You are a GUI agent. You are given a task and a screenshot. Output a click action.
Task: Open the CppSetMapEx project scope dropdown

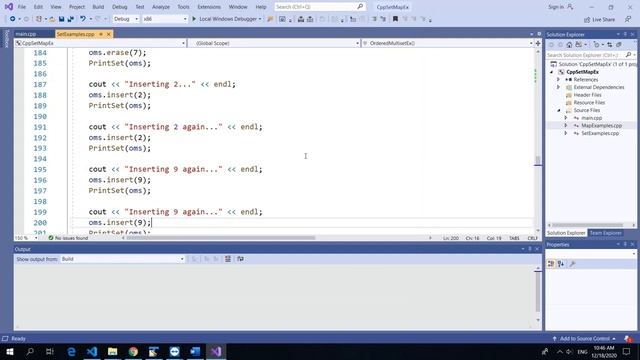coord(100,43)
